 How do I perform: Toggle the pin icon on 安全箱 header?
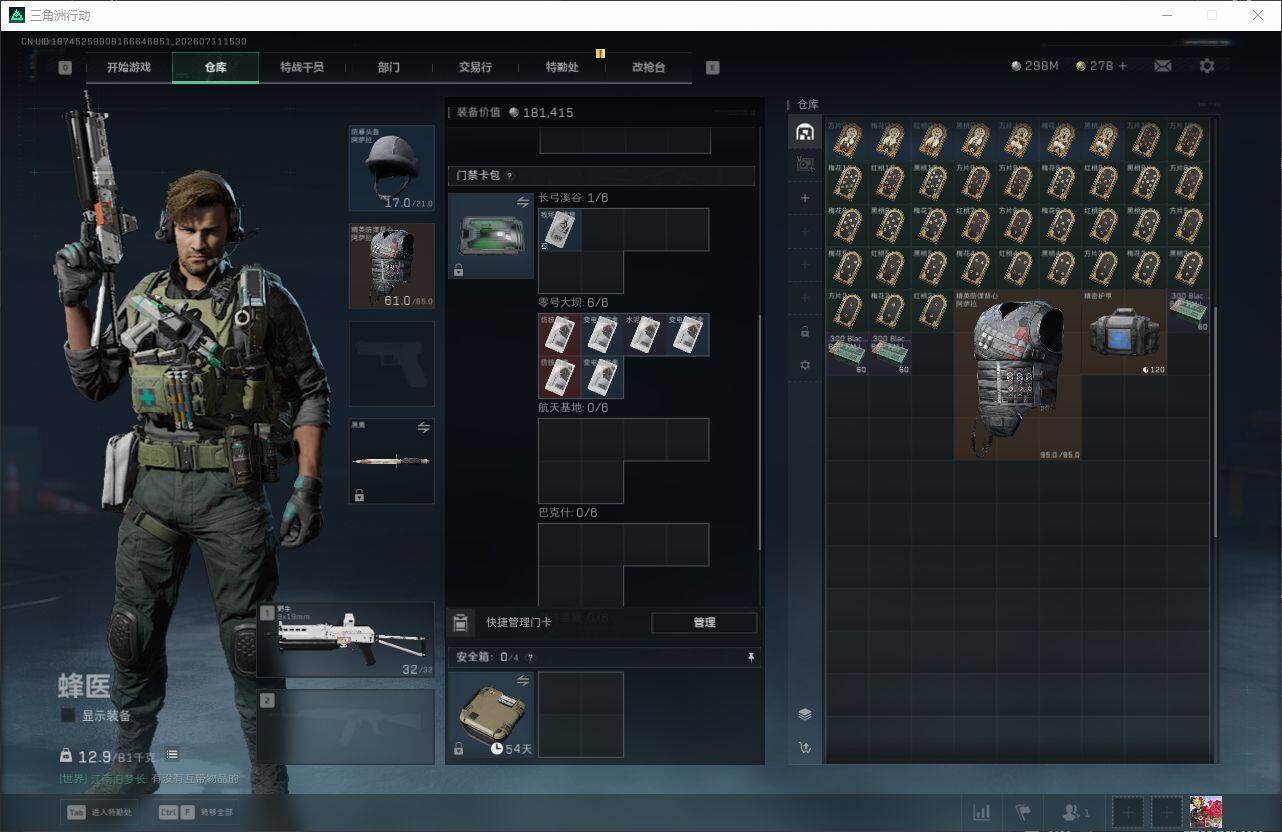751,657
